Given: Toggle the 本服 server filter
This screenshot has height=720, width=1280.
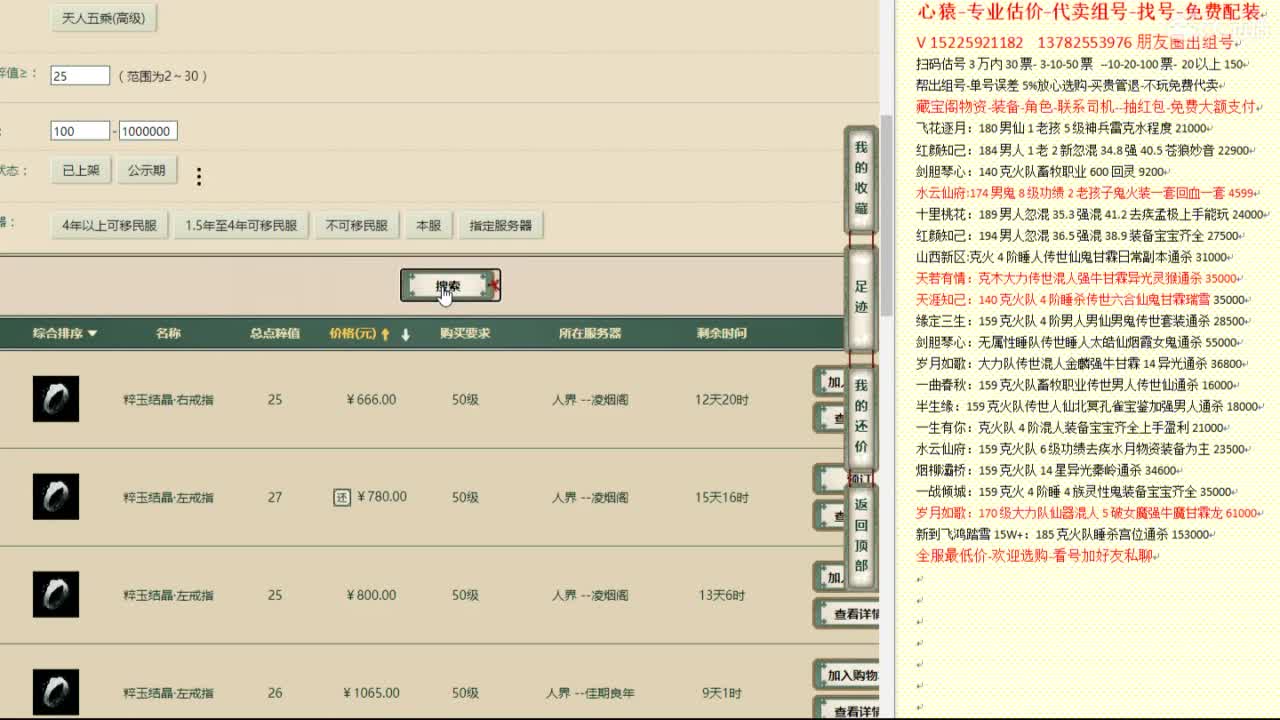Looking at the screenshot, I should click(x=428, y=225).
